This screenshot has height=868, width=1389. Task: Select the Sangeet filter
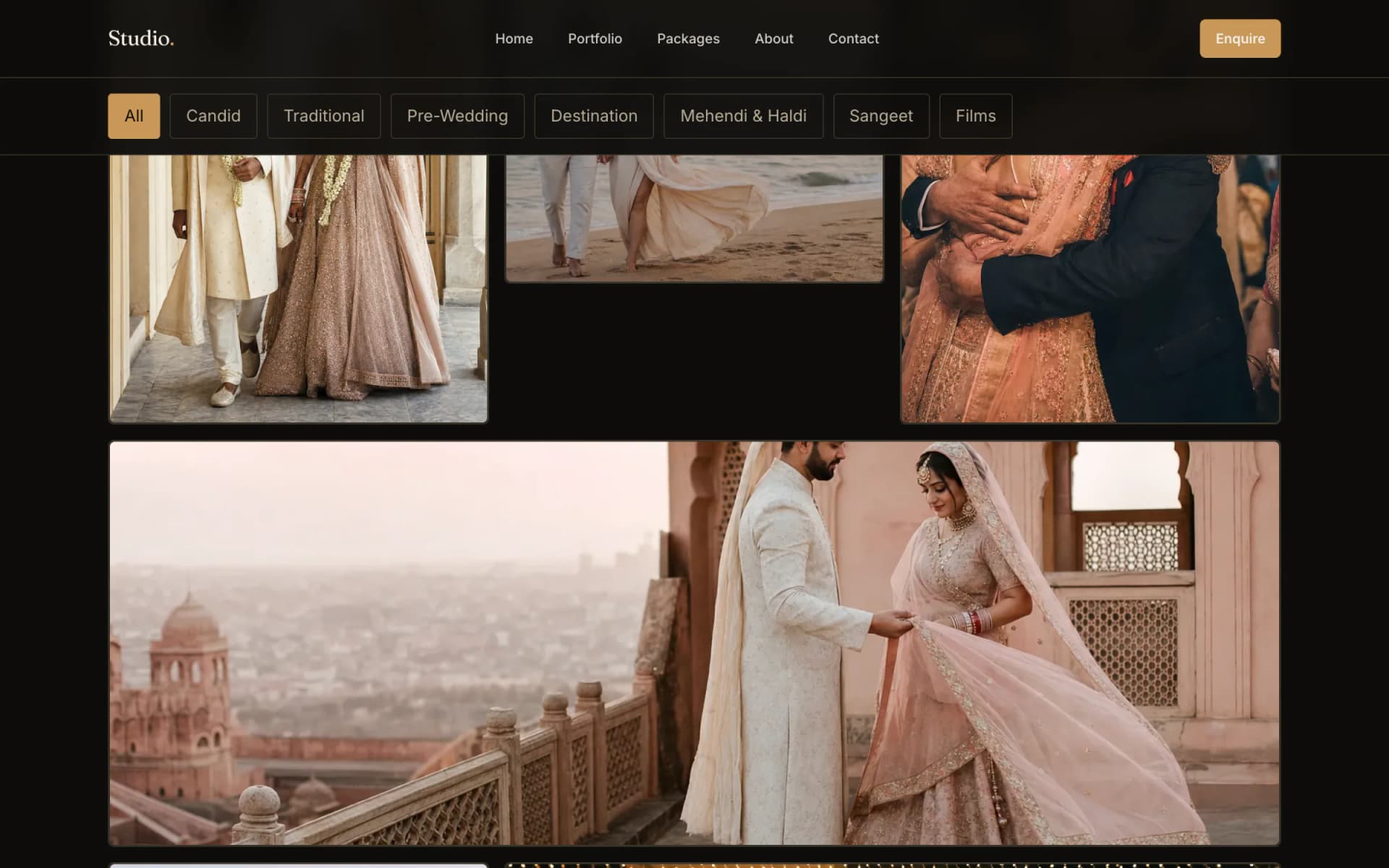[881, 116]
